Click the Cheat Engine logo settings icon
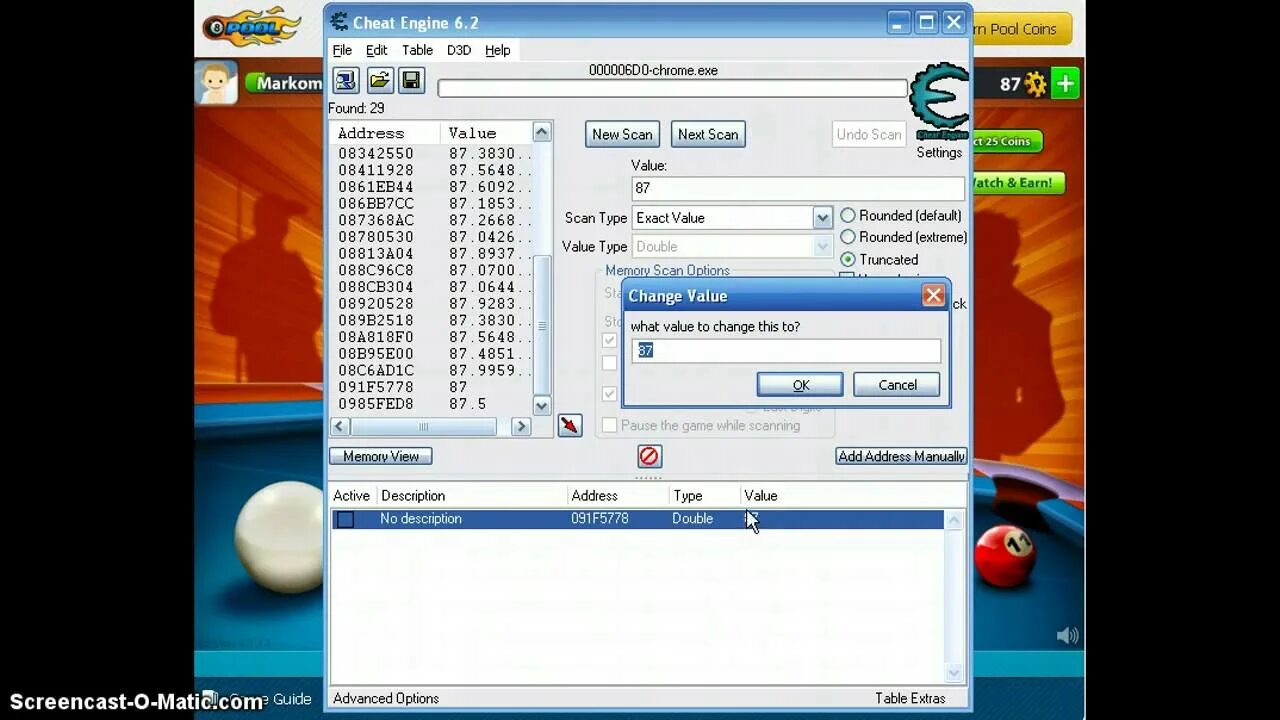 tap(939, 101)
